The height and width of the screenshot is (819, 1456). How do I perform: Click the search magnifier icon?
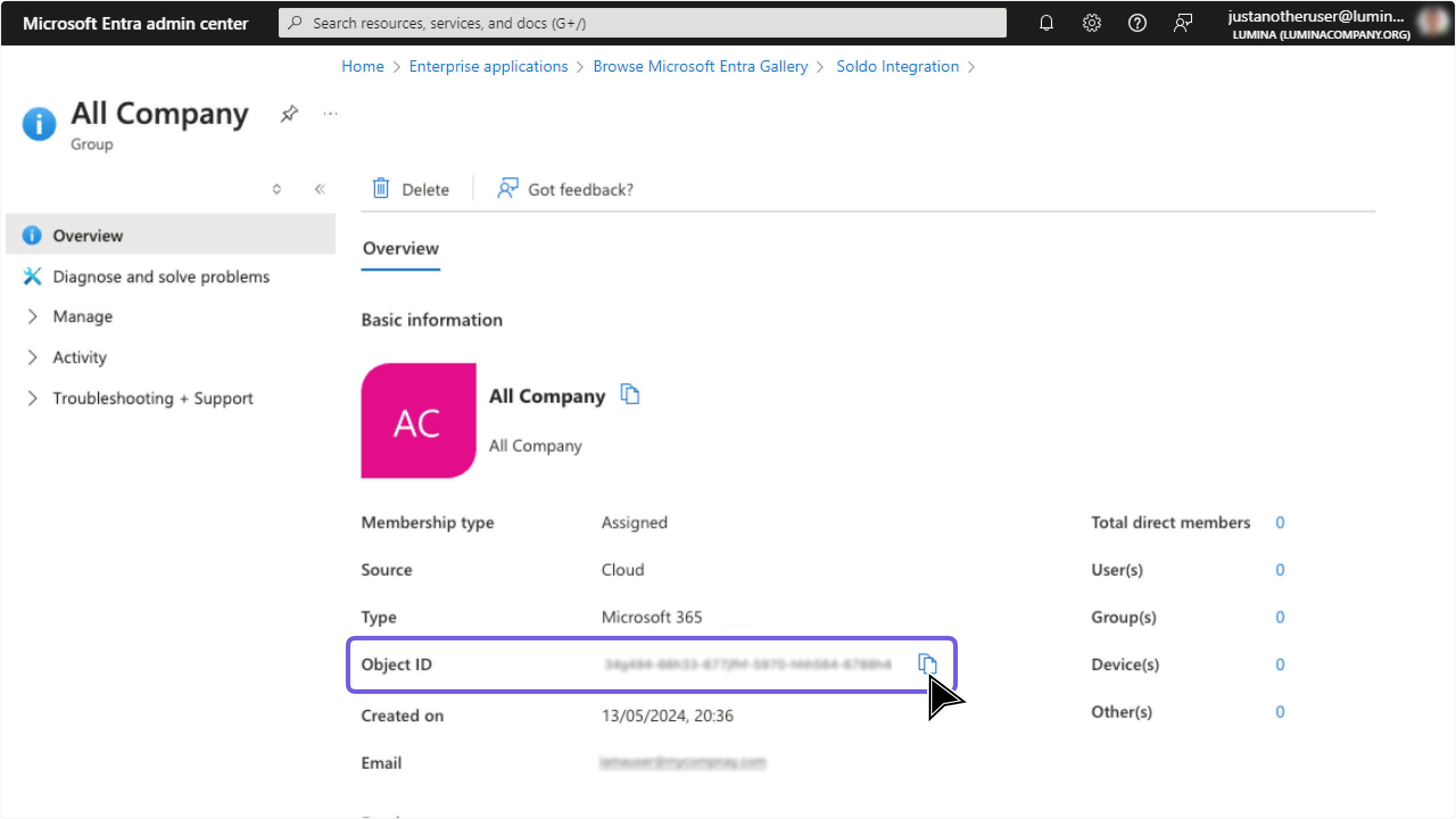[295, 23]
